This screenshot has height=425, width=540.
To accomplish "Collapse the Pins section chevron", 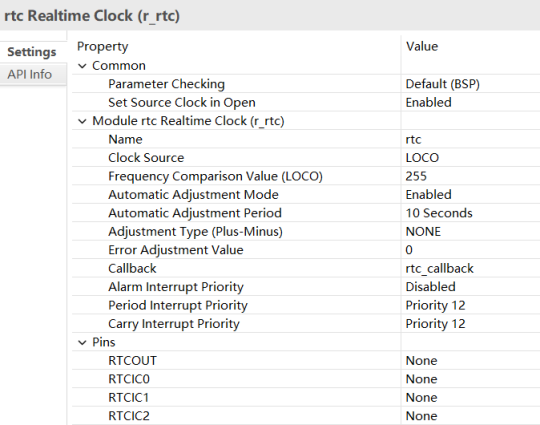I will point(82,343).
